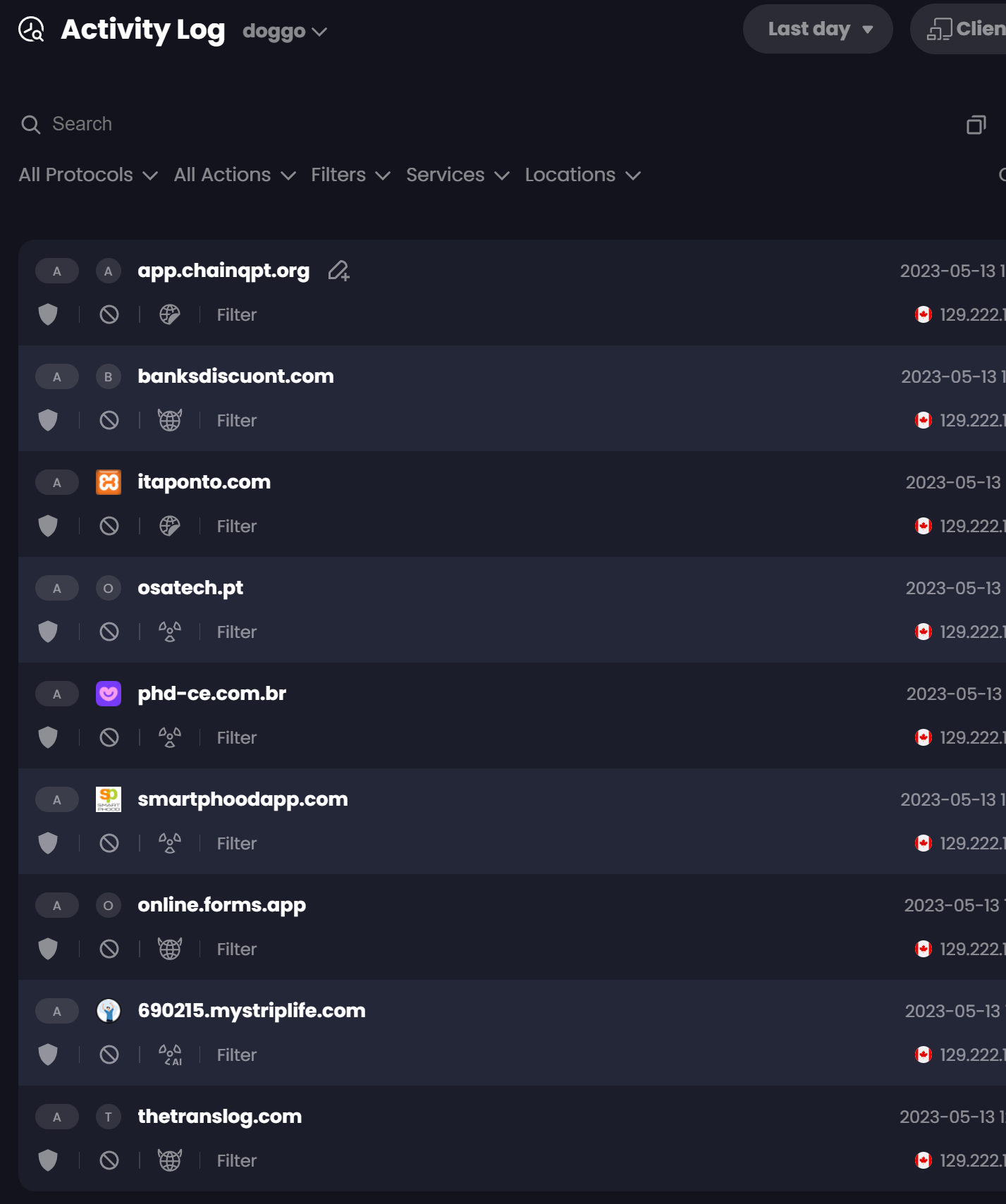Expand the All Actions dropdown
The height and width of the screenshot is (1204, 1006).
(235, 175)
